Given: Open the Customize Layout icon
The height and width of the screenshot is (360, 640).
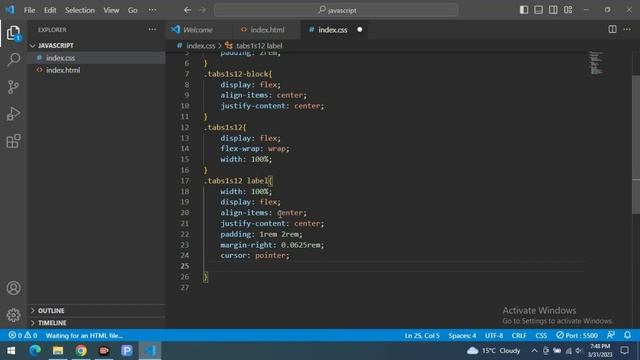Looking at the screenshot, I should pos(568,10).
